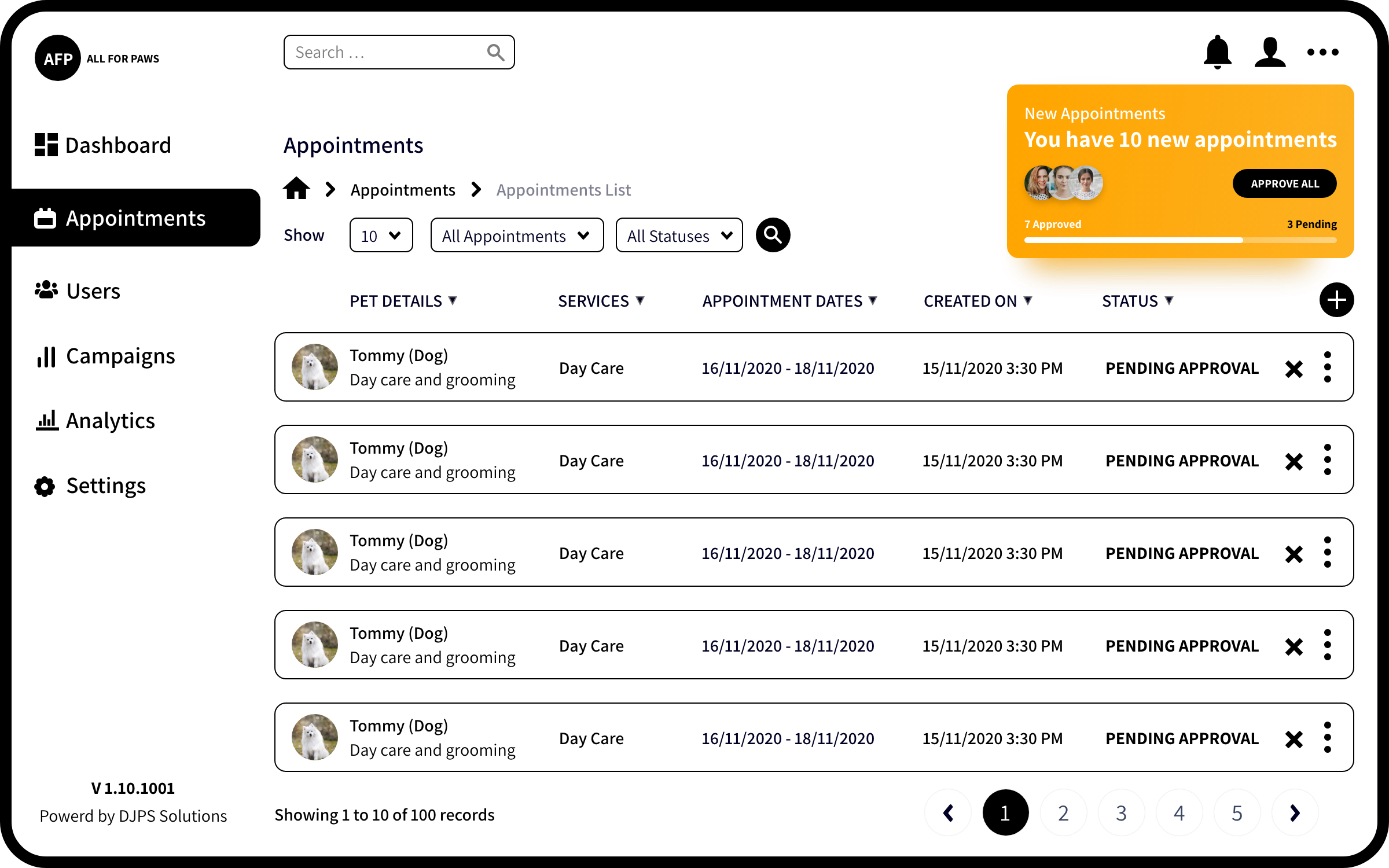Open the user profile icon

[x=1270, y=52]
